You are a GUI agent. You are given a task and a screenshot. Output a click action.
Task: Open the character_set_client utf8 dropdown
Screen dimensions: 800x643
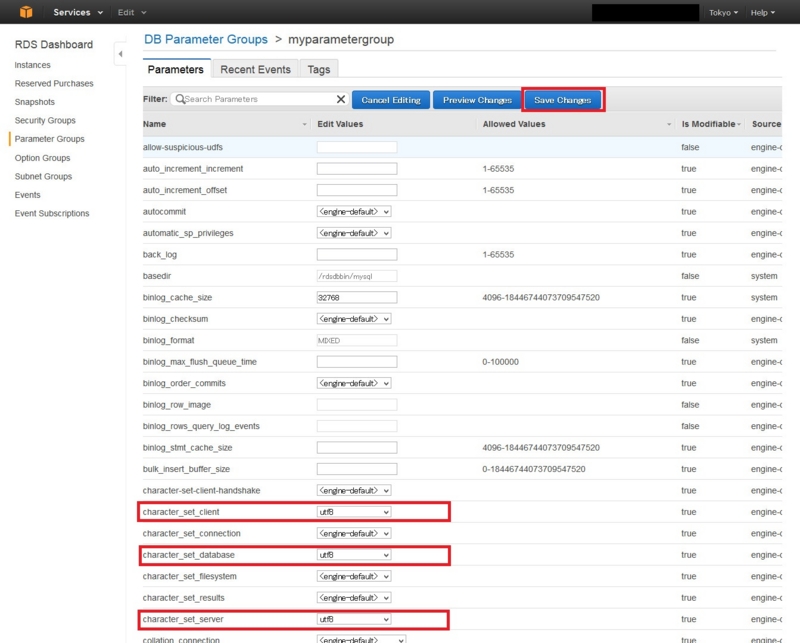[x=354, y=511]
